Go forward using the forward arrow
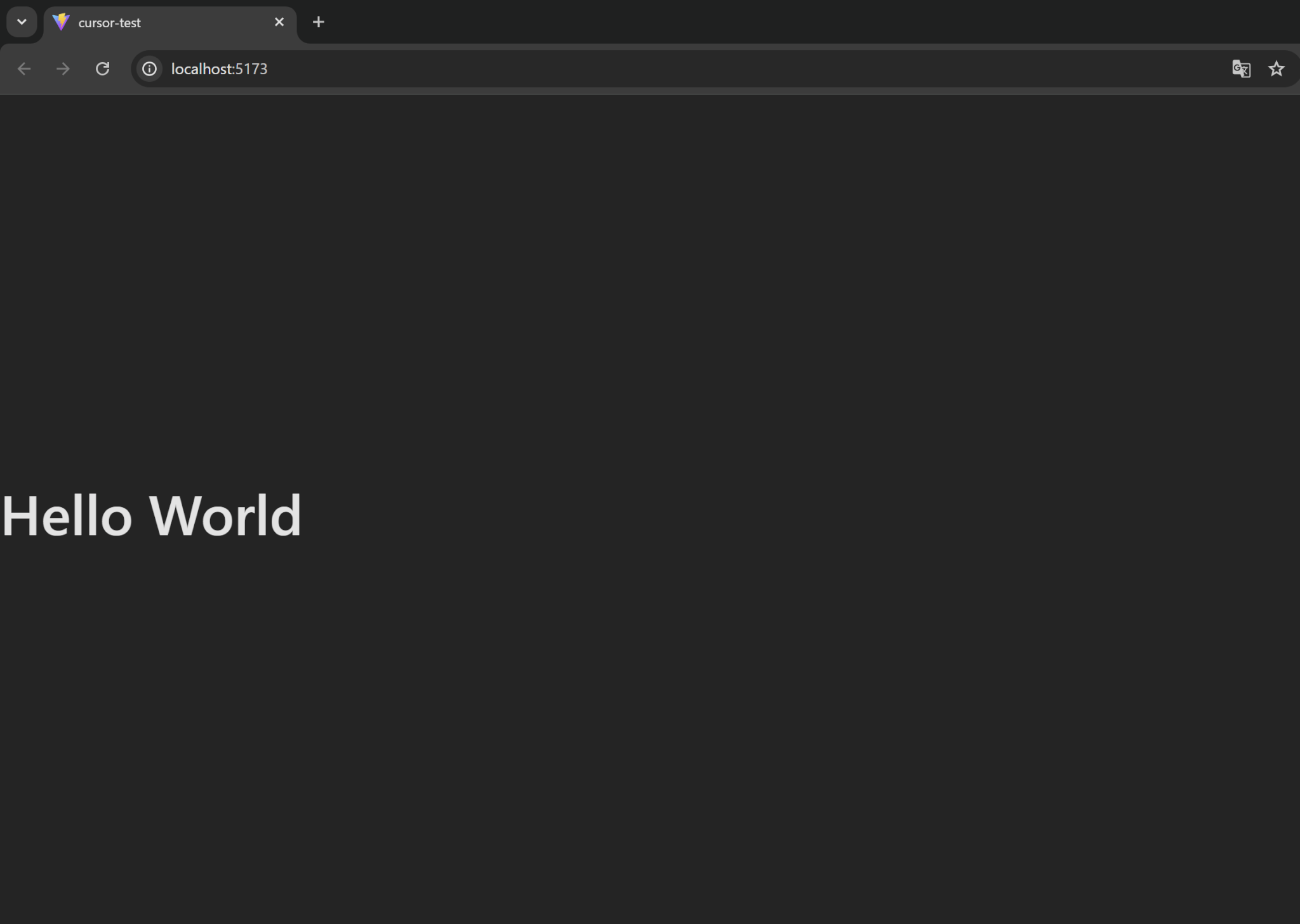The image size is (1300, 924). pos(63,69)
